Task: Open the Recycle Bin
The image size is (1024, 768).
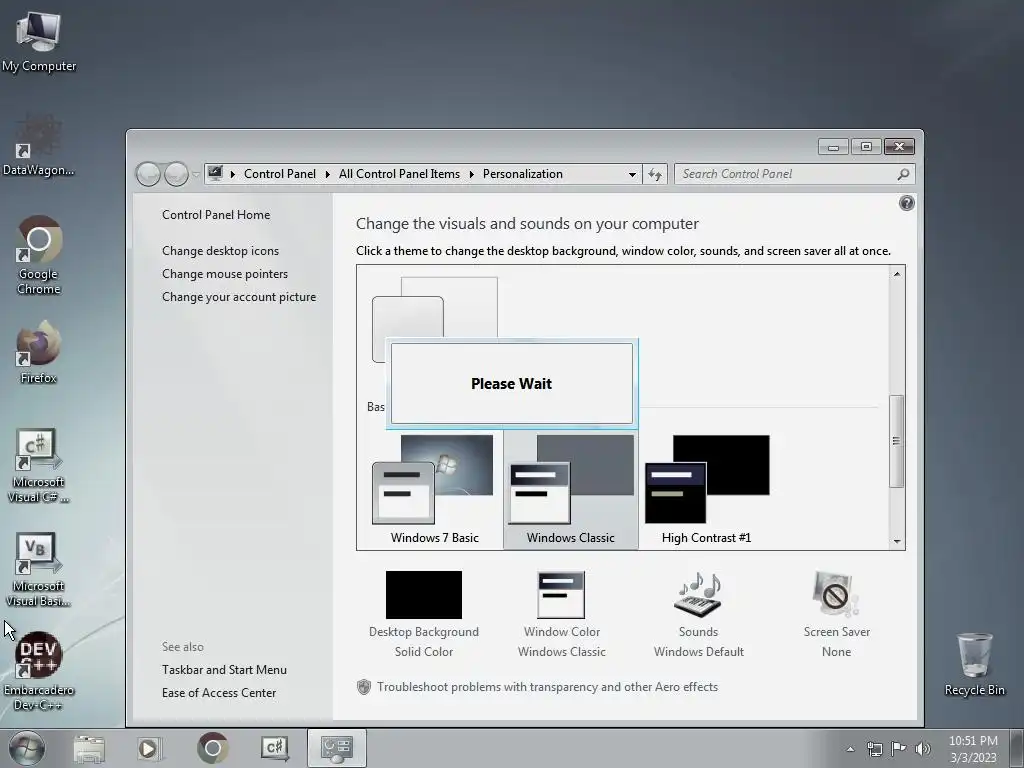Action: 974,664
